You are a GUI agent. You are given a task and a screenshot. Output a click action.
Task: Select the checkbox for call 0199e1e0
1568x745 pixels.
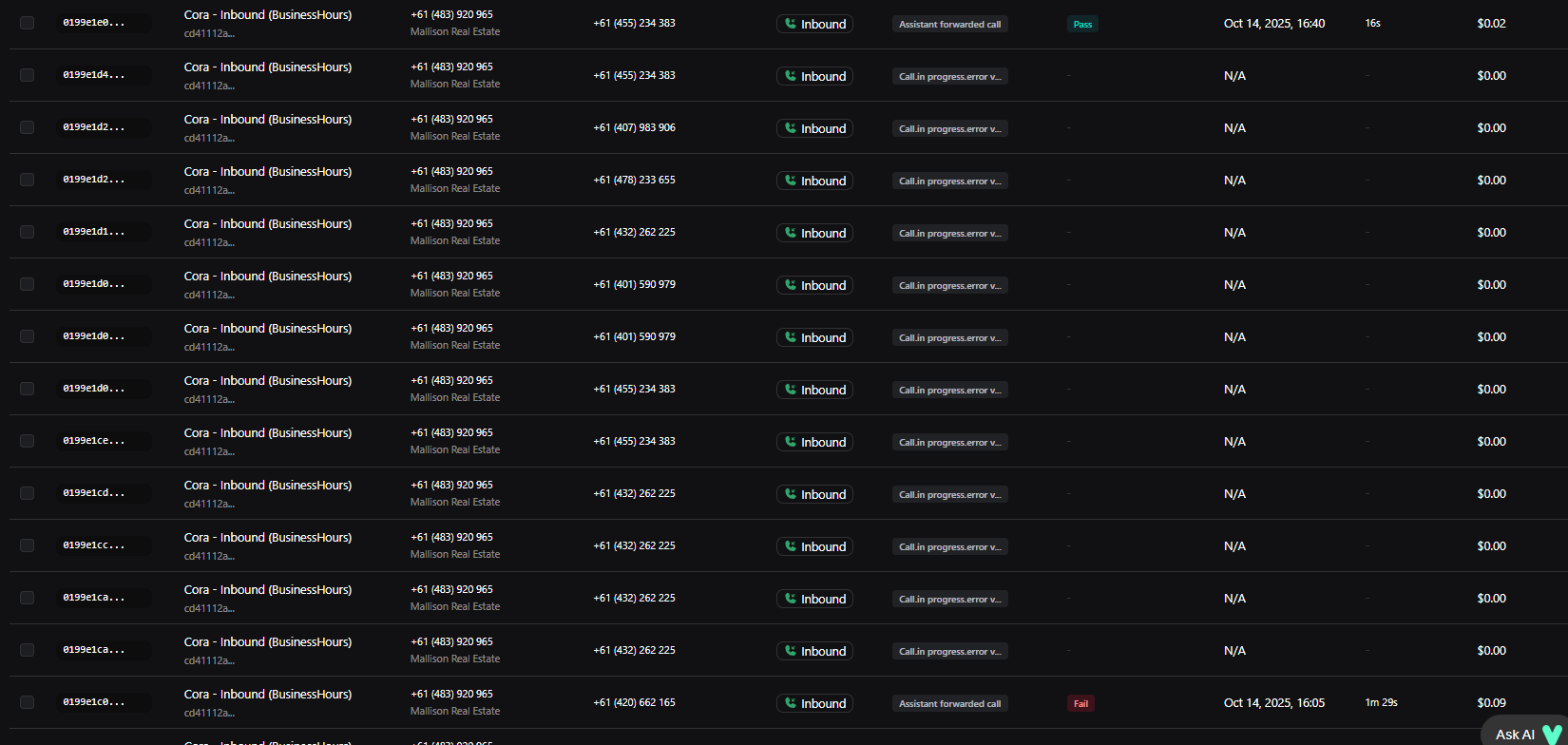point(27,23)
